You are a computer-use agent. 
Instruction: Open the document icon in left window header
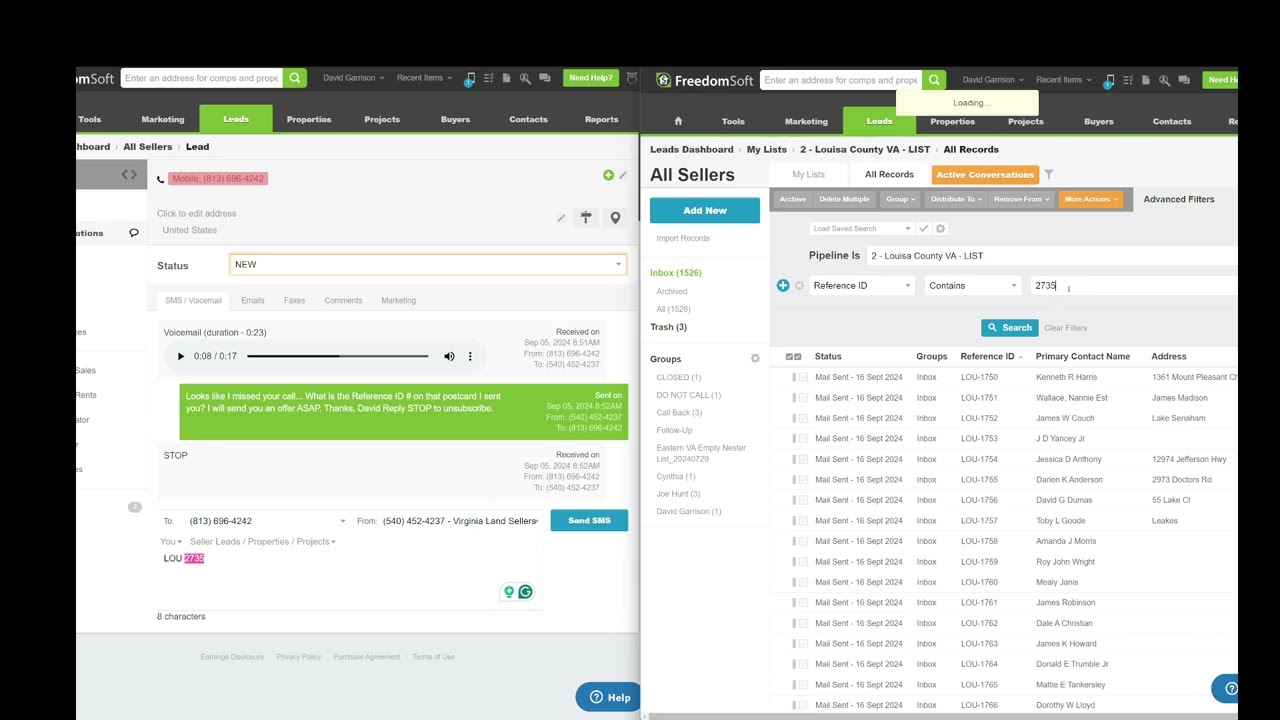tap(507, 78)
